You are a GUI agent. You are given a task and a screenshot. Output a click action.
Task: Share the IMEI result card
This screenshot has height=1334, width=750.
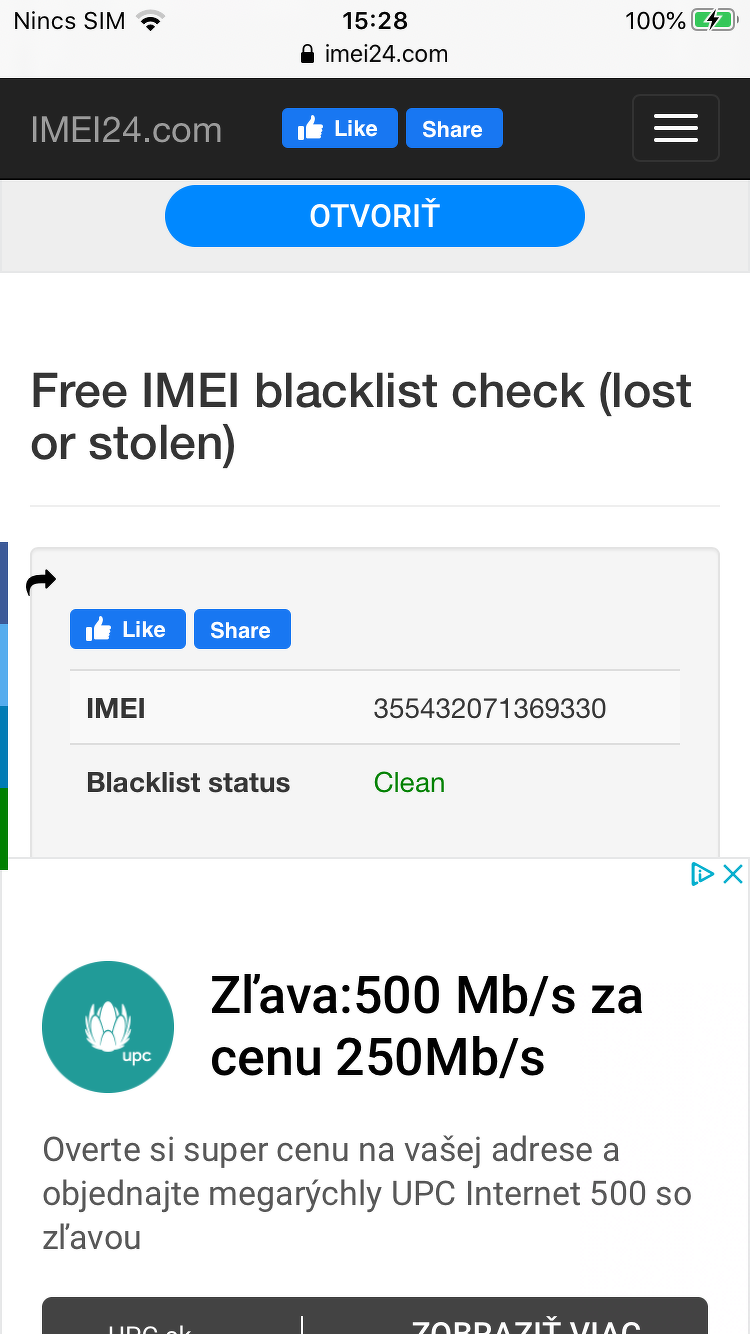241,630
